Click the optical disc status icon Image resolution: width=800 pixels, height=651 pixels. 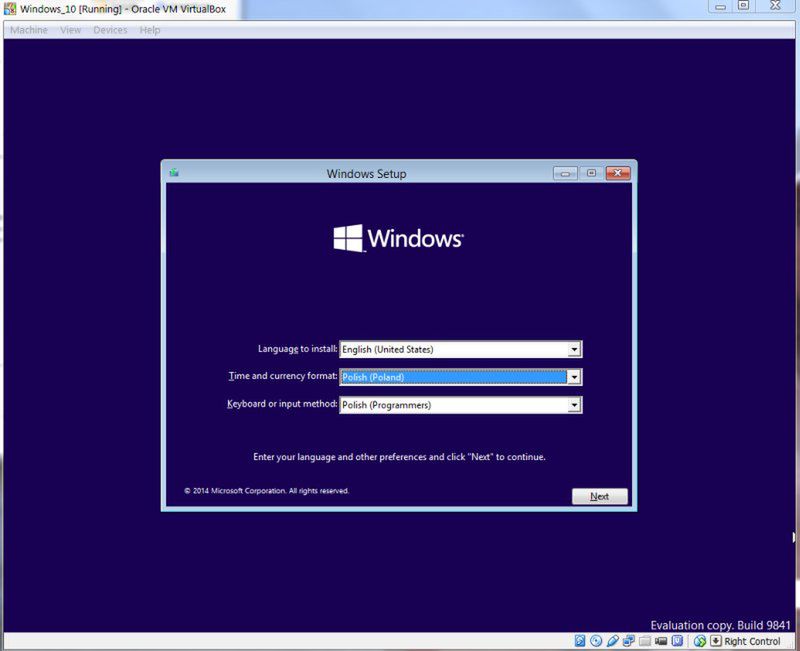(596, 641)
